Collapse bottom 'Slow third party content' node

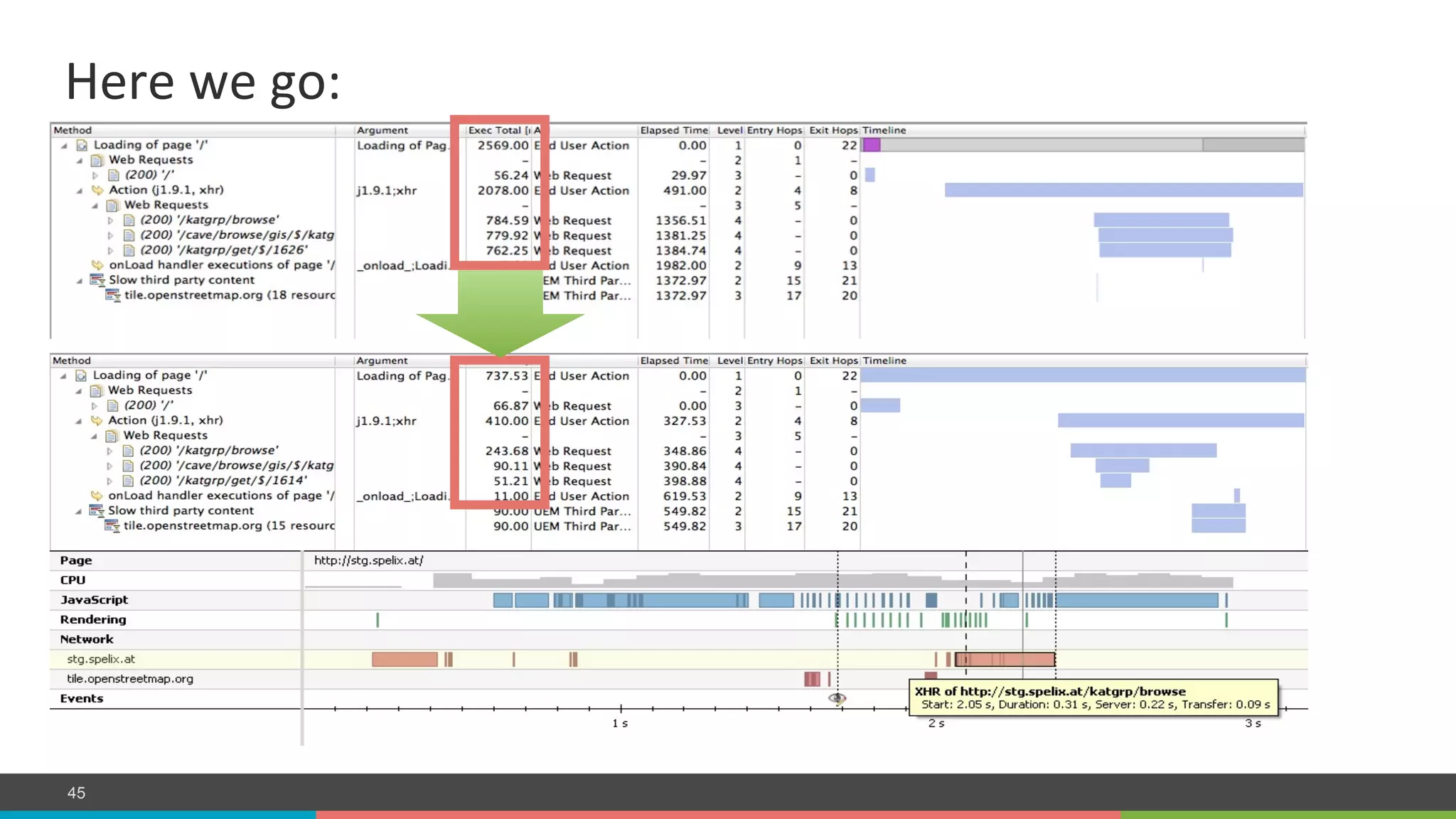tap(79, 511)
